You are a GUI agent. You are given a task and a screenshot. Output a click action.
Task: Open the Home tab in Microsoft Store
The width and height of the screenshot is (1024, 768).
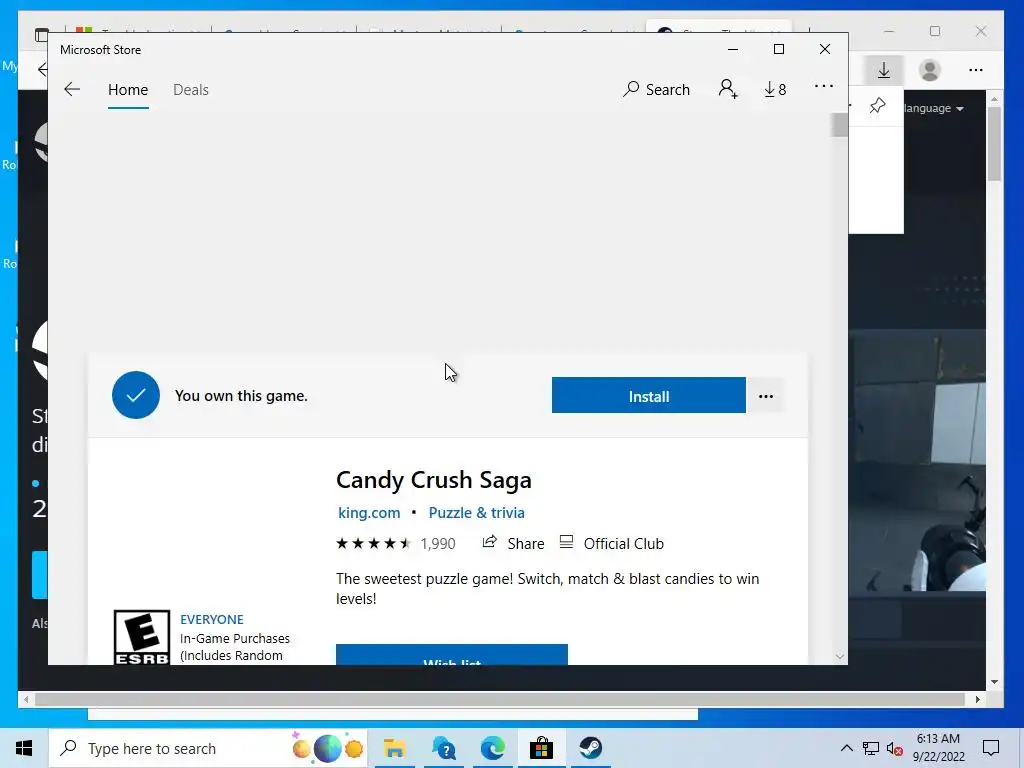[128, 89]
